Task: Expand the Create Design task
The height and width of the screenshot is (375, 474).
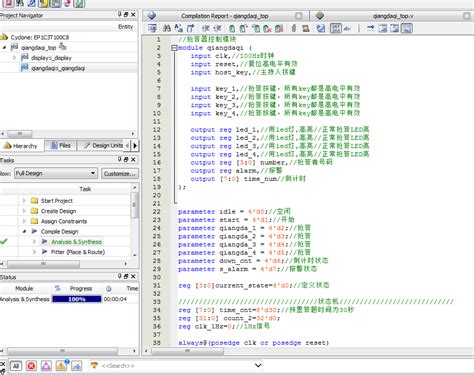Action: click(x=24, y=211)
